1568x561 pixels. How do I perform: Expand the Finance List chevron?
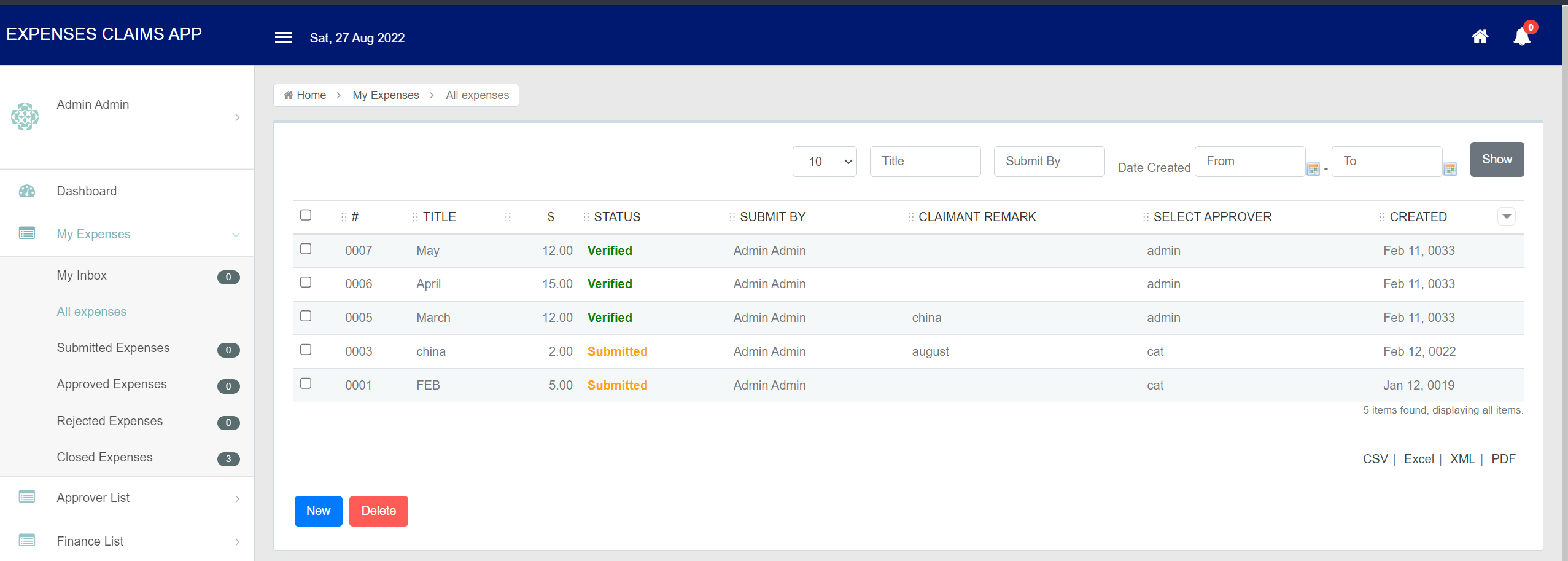[x=238, y=542]
